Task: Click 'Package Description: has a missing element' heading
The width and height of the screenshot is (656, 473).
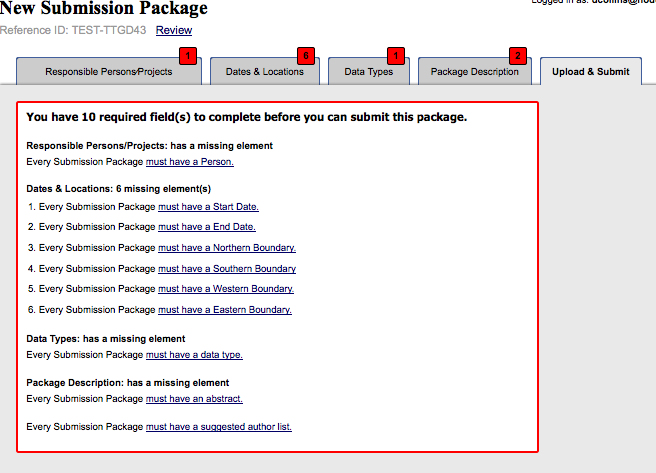Action: 128,383
